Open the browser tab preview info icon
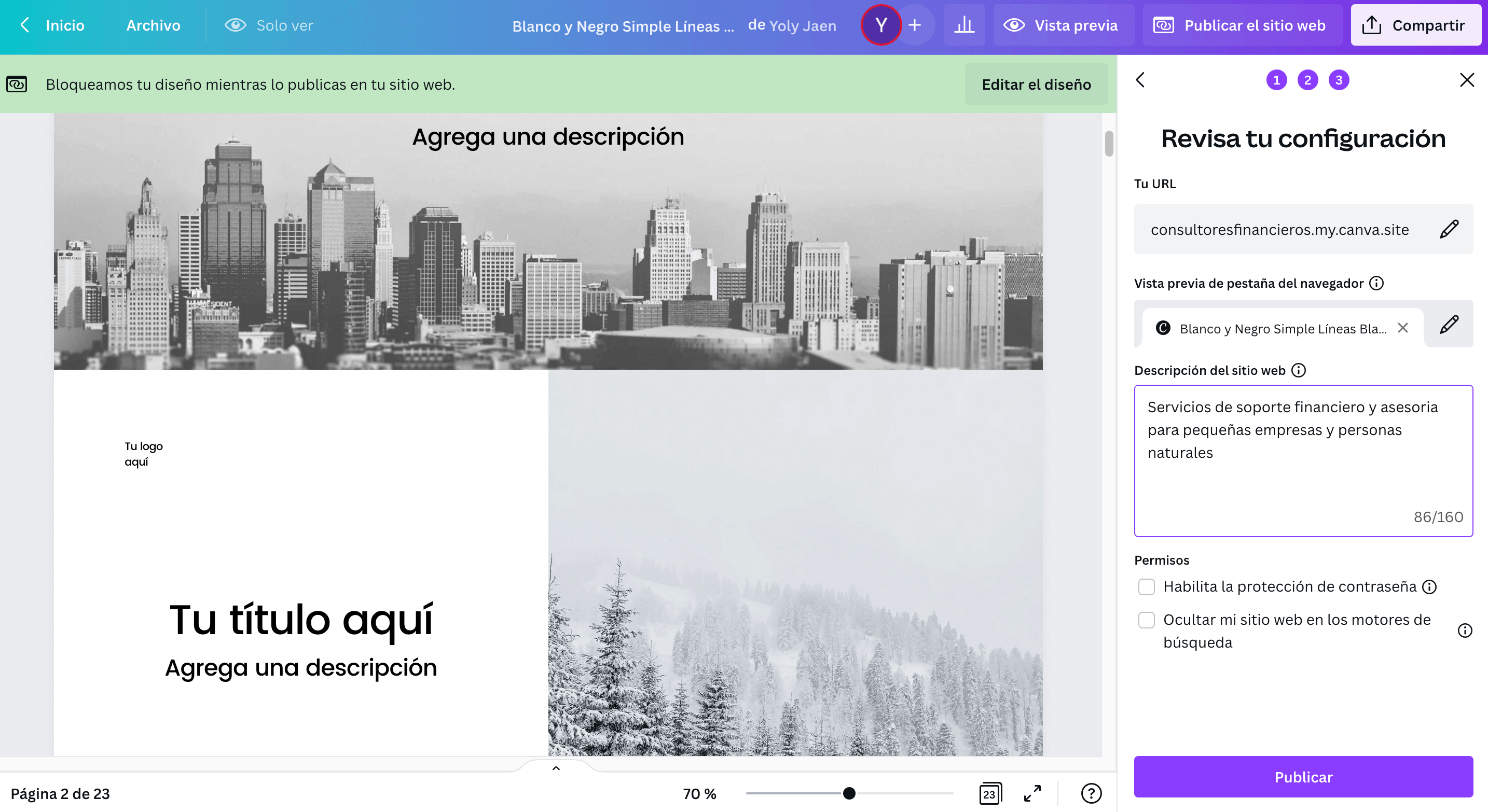 tap(1376, 283)
